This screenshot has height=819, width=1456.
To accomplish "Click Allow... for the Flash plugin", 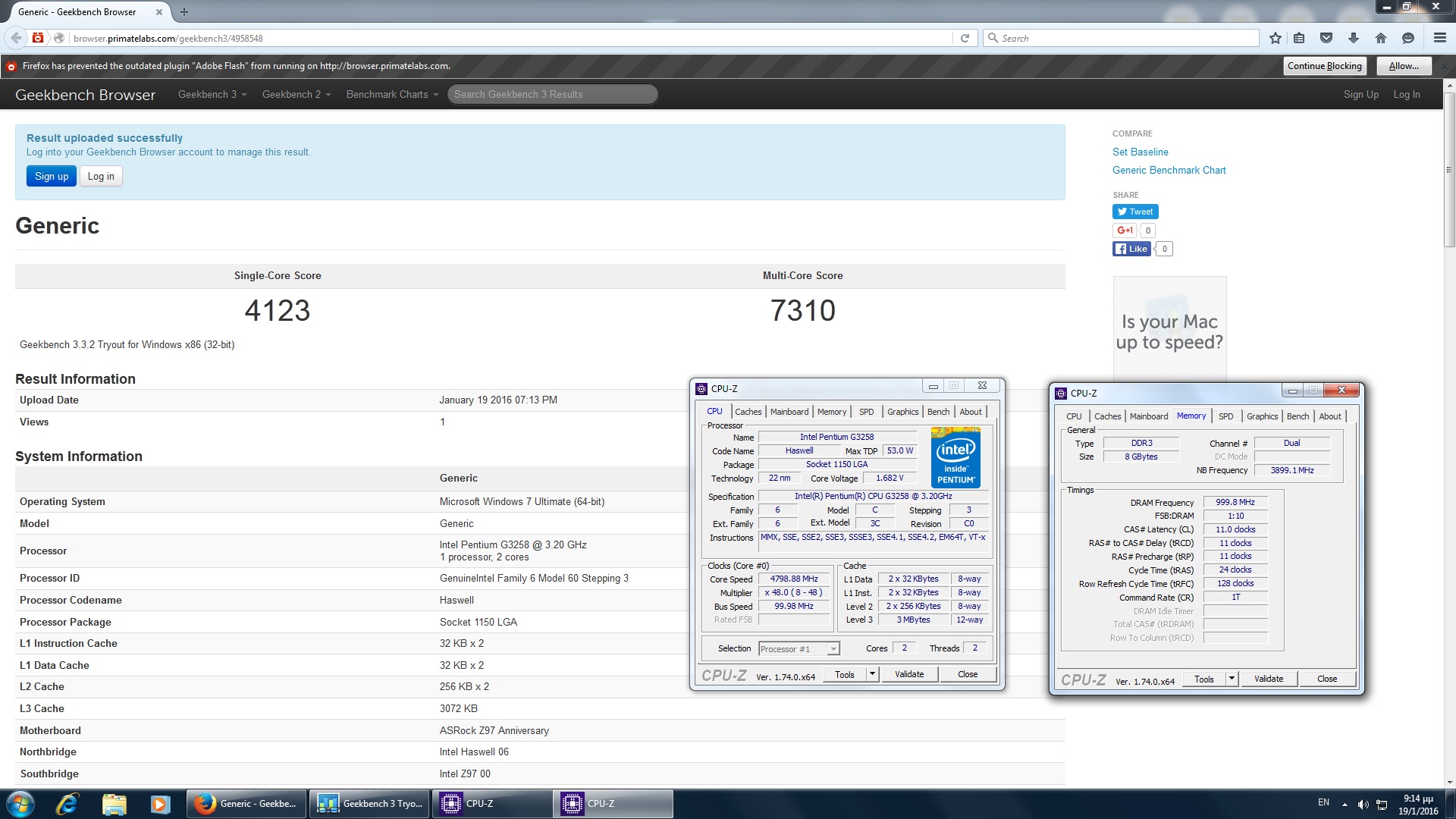I will 1404,66.
